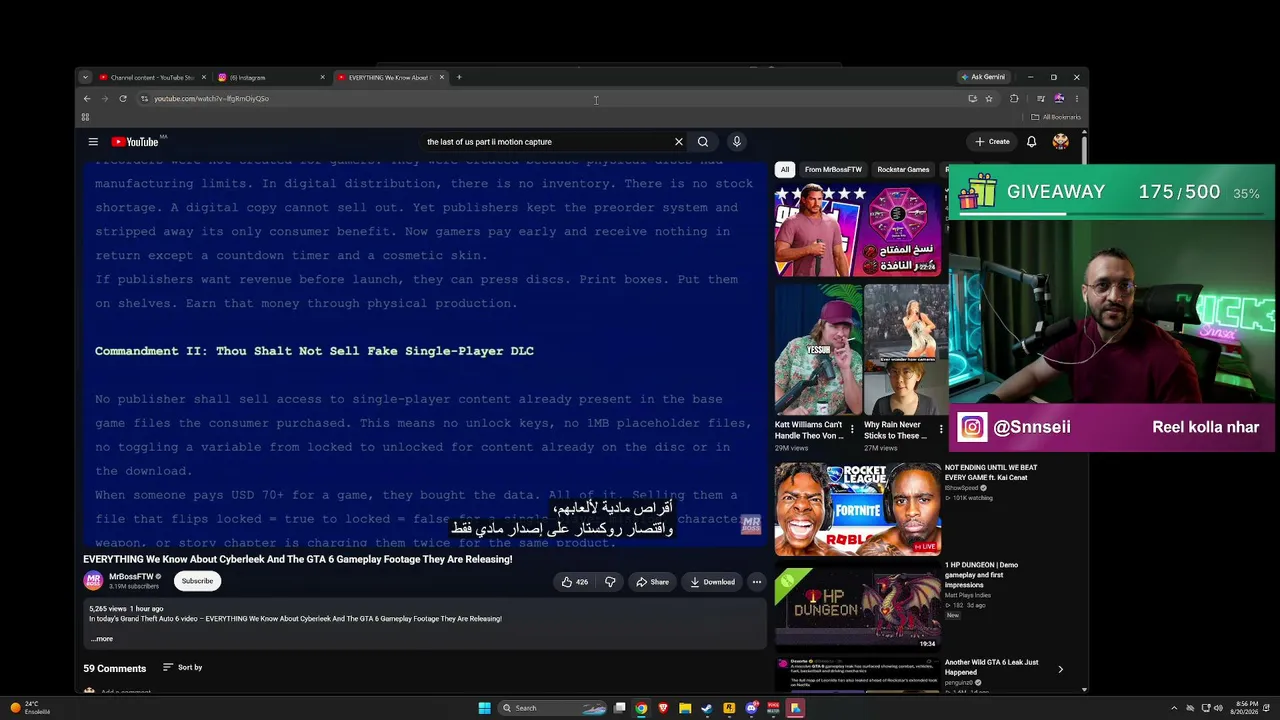Open Rockstar Games Launcher in taskbar

[729, 708]
